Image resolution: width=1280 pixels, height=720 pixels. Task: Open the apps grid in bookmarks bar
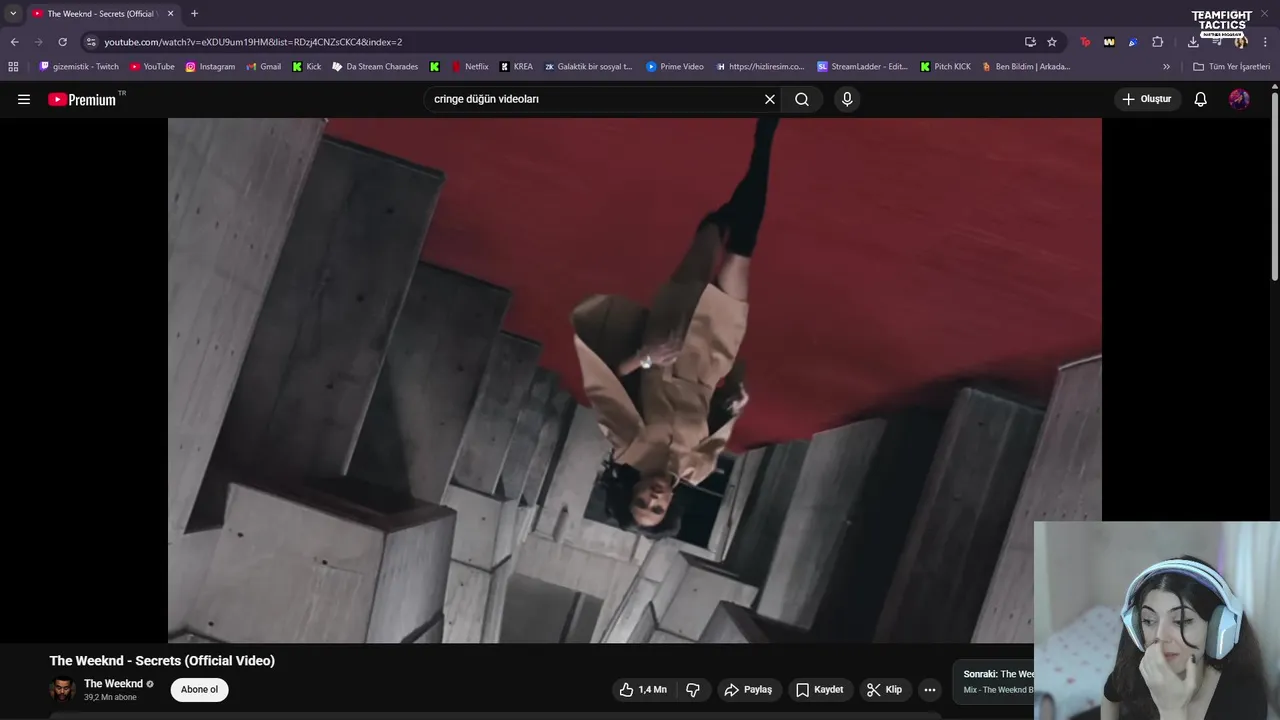[x=13, y=67]
